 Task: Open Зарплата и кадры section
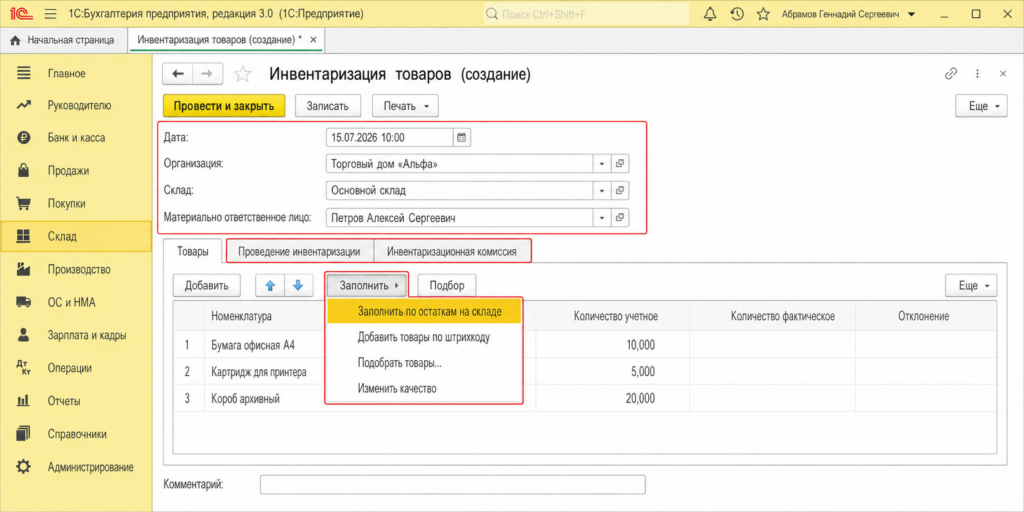tap(76, 335)
